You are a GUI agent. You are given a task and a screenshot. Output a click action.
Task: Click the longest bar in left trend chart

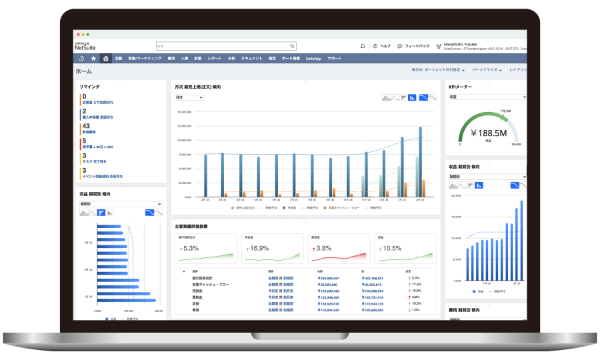127,300
